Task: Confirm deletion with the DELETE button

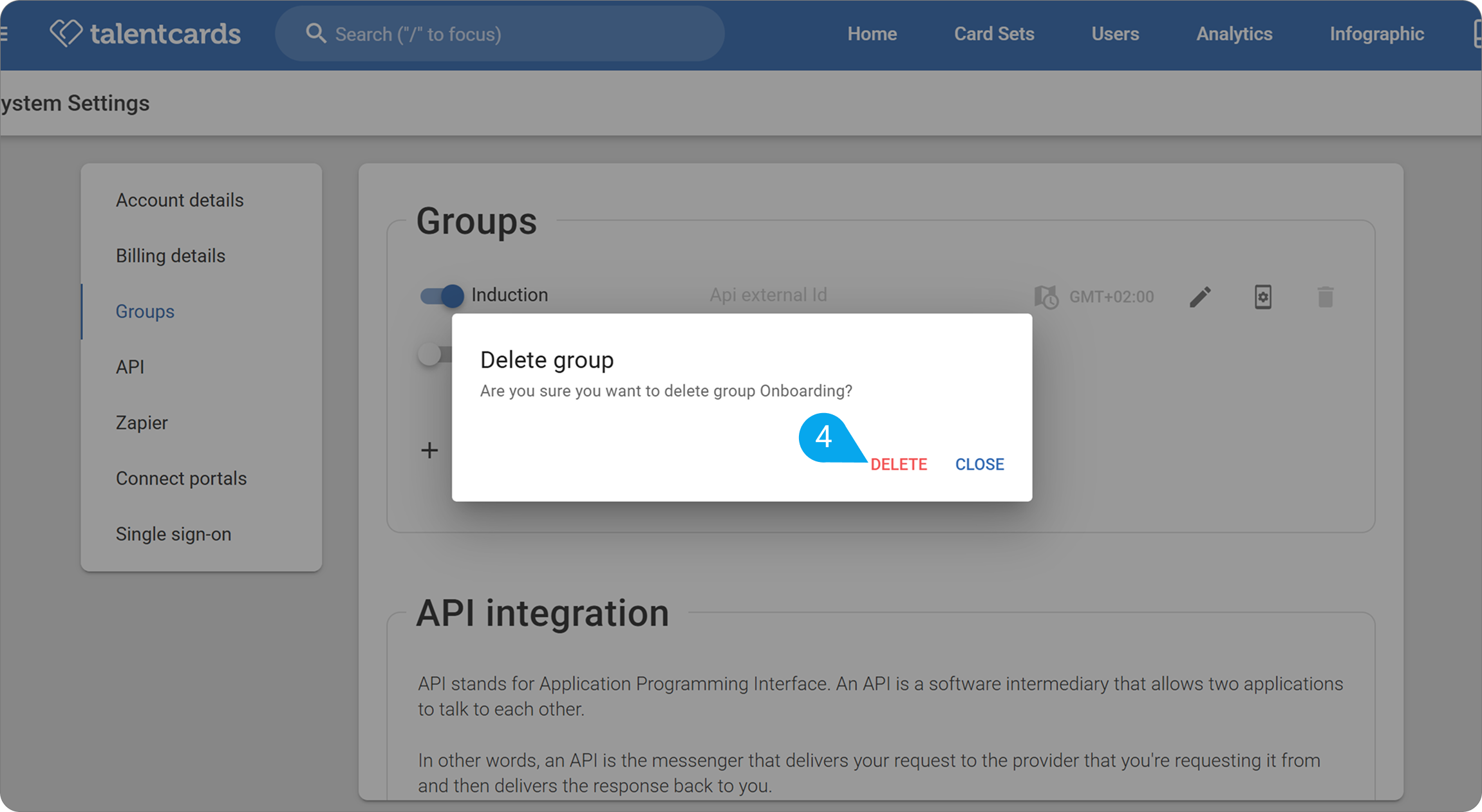Action: click(899, 464)
